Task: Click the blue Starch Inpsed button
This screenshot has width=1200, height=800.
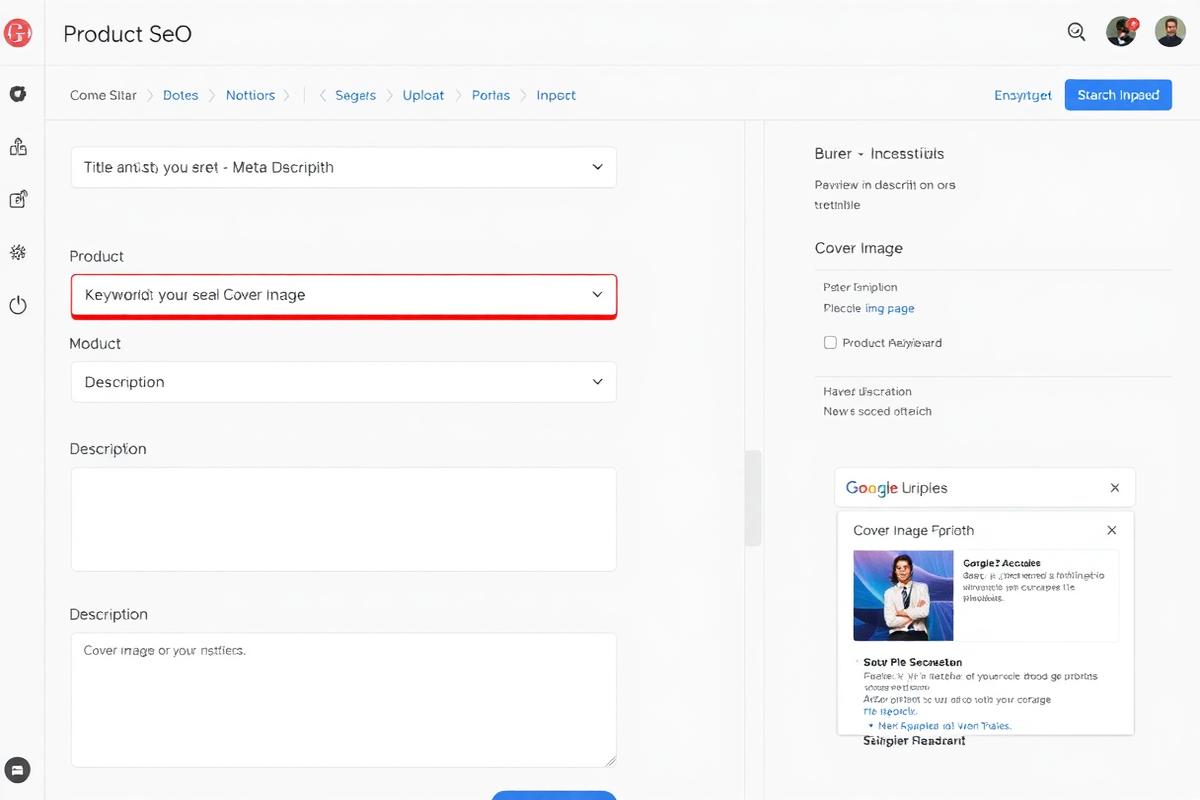Action: coord(1118,95)
